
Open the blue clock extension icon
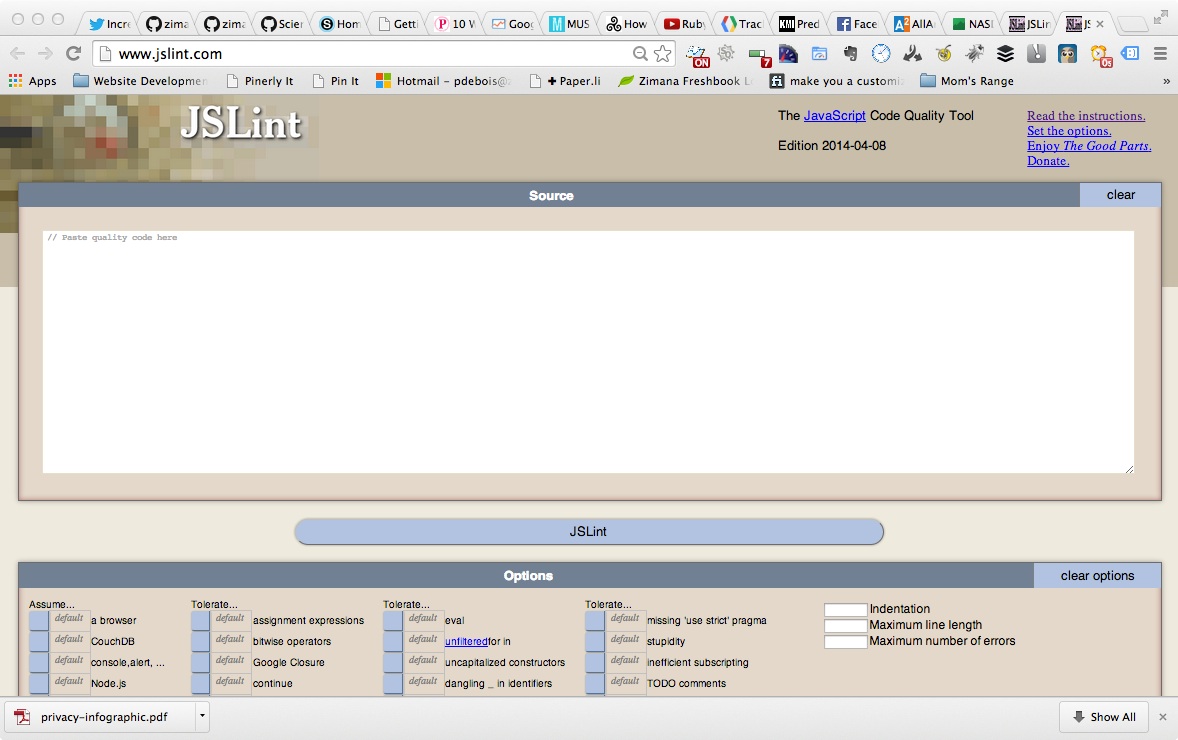[881, 53]
